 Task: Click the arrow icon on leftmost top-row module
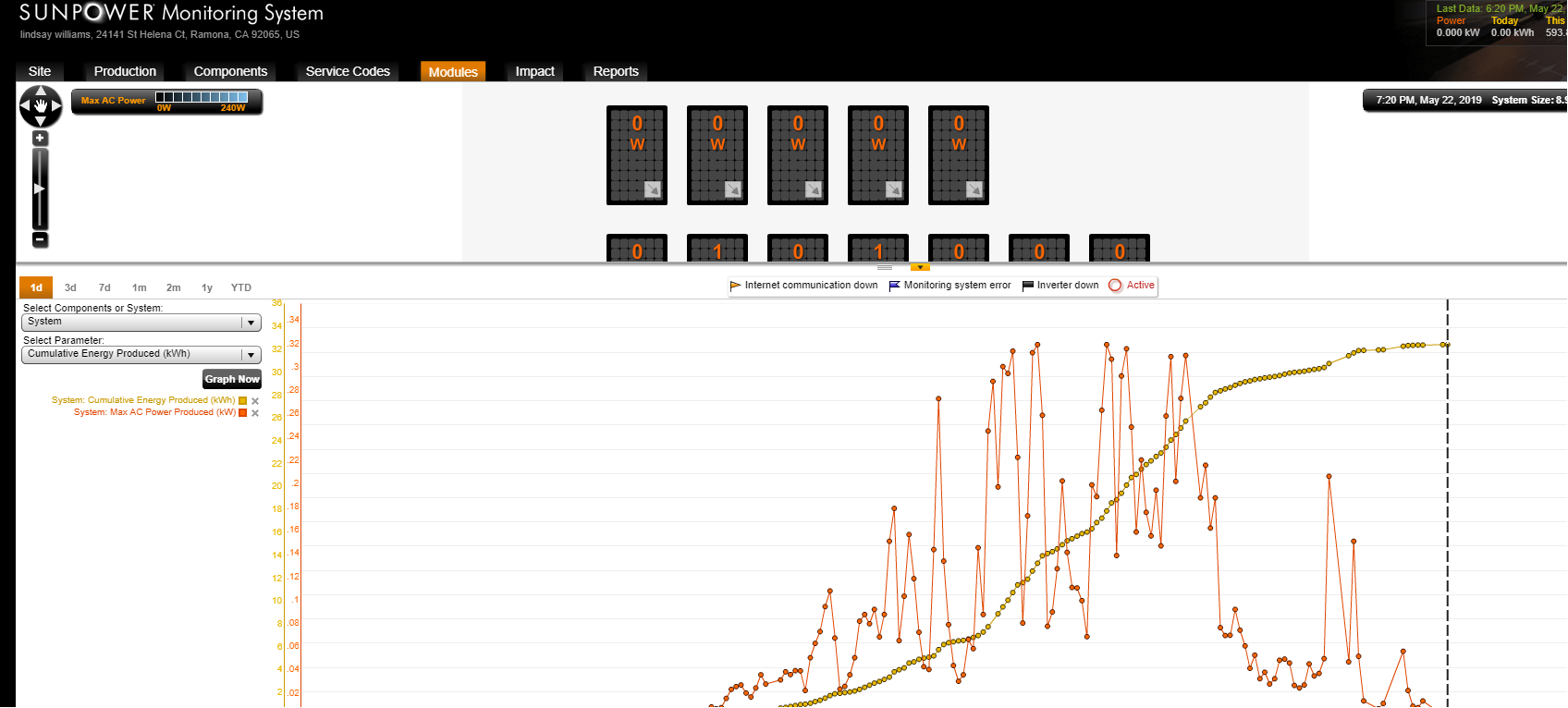coord(653,189)
